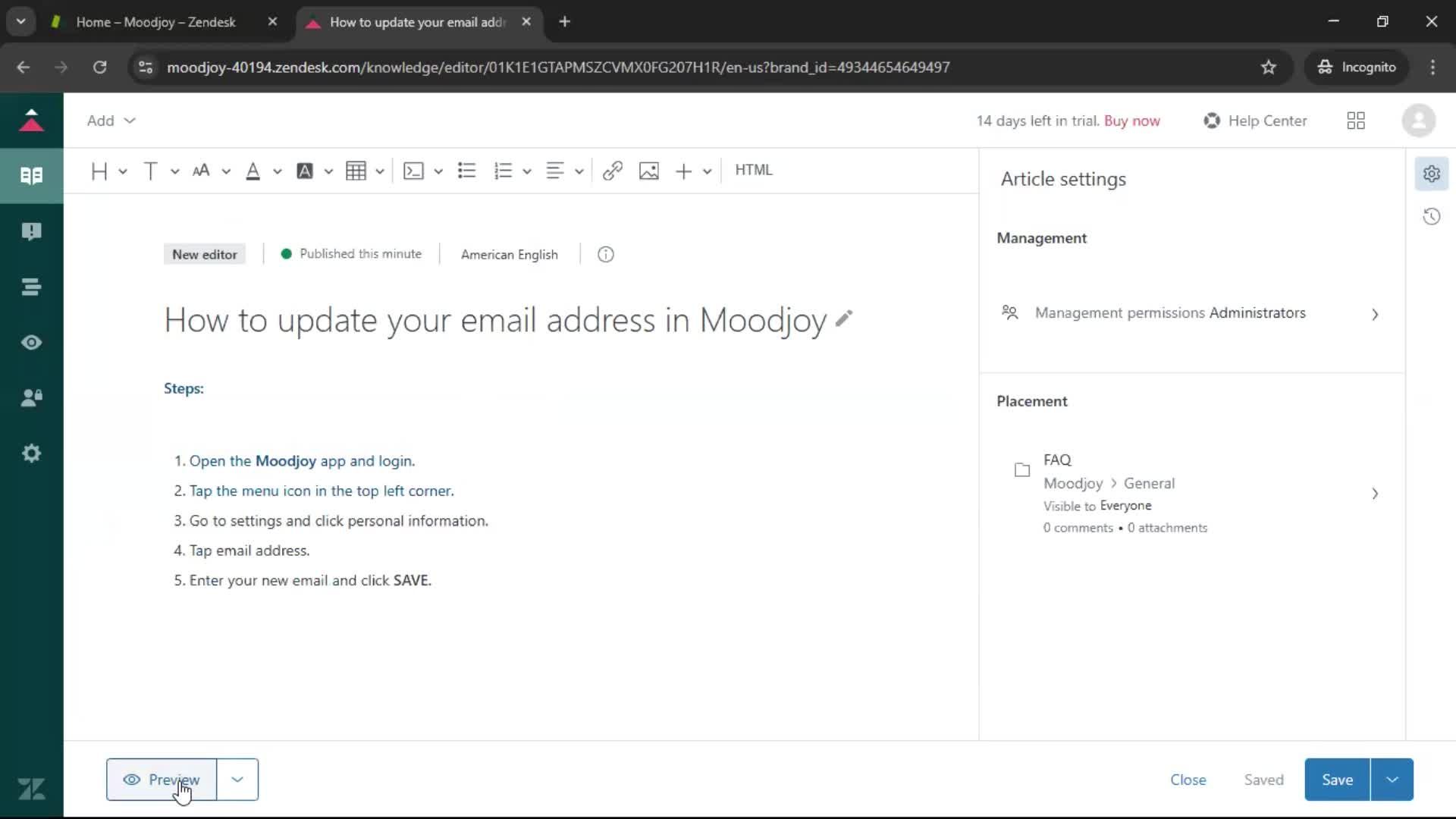Screen dimensions: 1456x819
Task: Expand the Text style dropdown arrow
Action: click(174, 171)
